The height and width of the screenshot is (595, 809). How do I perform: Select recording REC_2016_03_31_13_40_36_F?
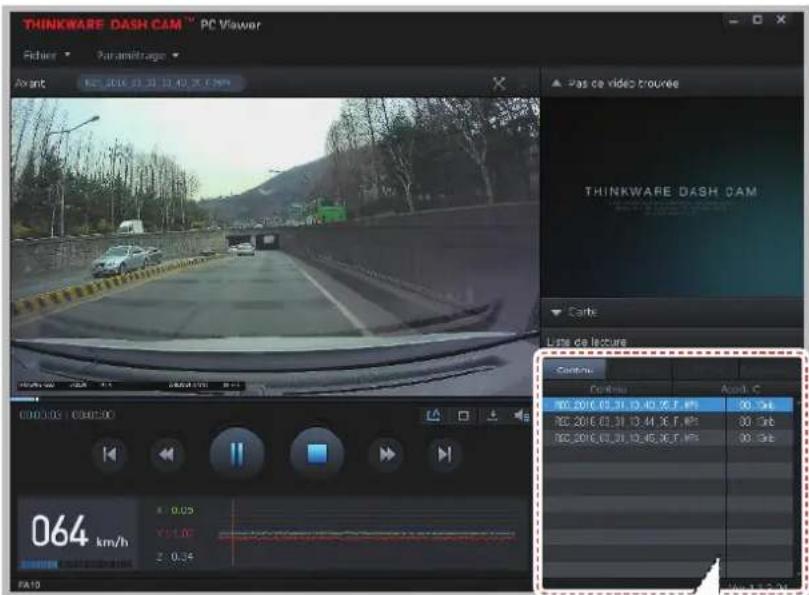[668, 405]
